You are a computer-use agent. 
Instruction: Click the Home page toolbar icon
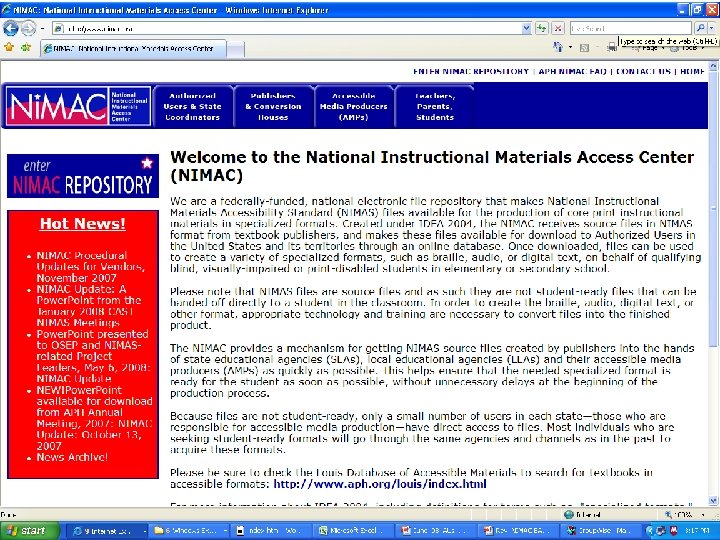coord(558,47)
